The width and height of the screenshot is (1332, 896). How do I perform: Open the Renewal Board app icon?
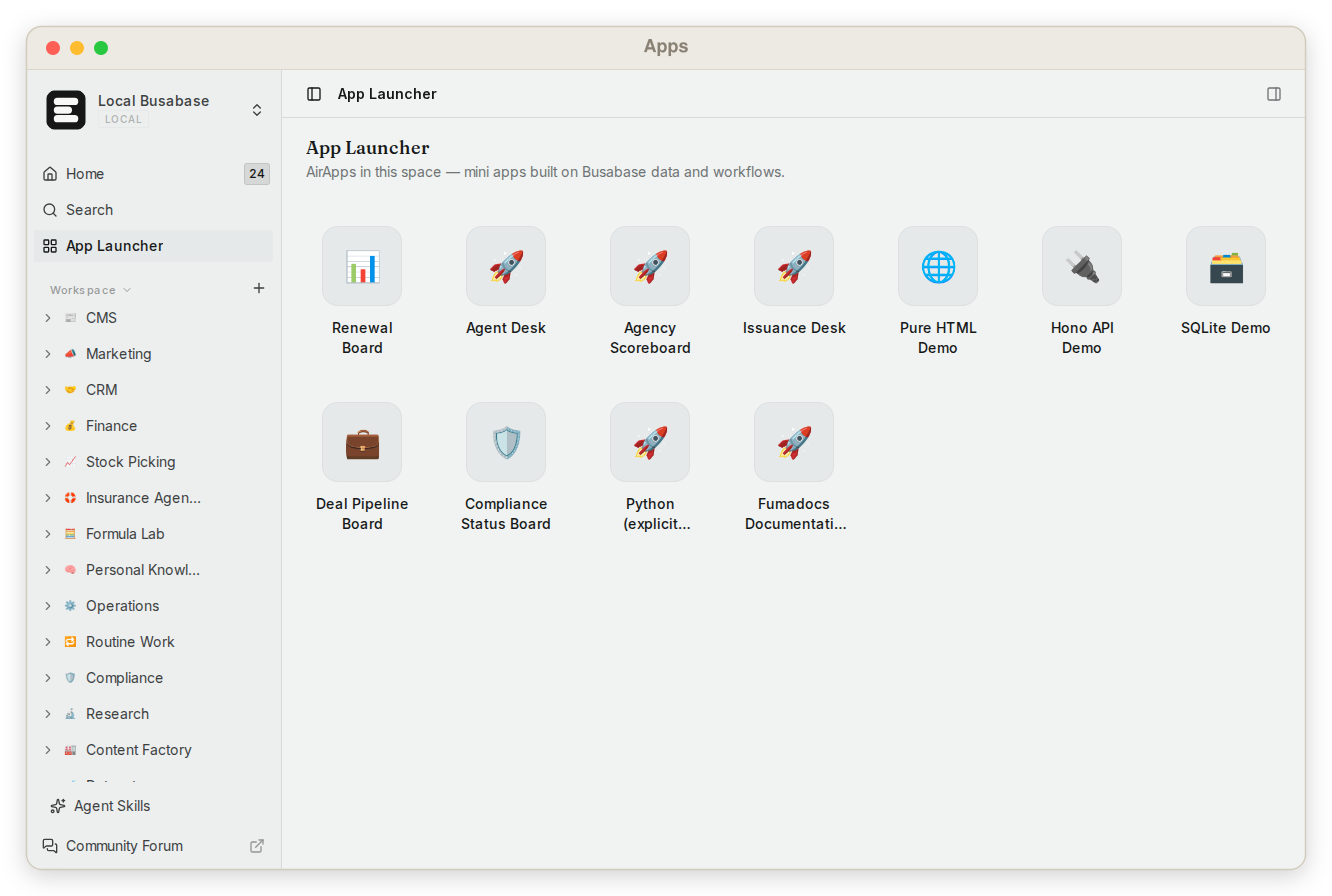pos(362,266)
